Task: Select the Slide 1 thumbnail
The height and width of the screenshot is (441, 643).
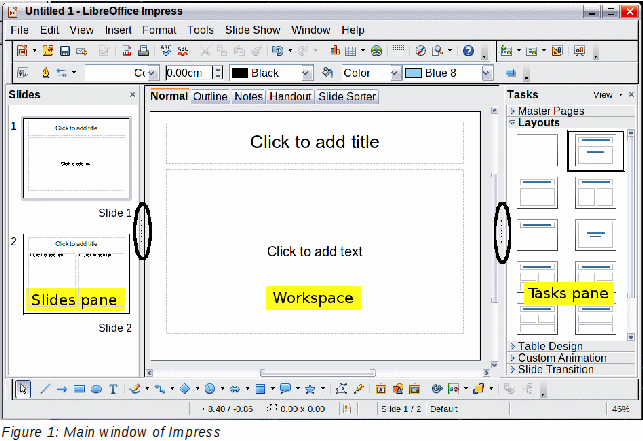Action: tap(77, 158)
